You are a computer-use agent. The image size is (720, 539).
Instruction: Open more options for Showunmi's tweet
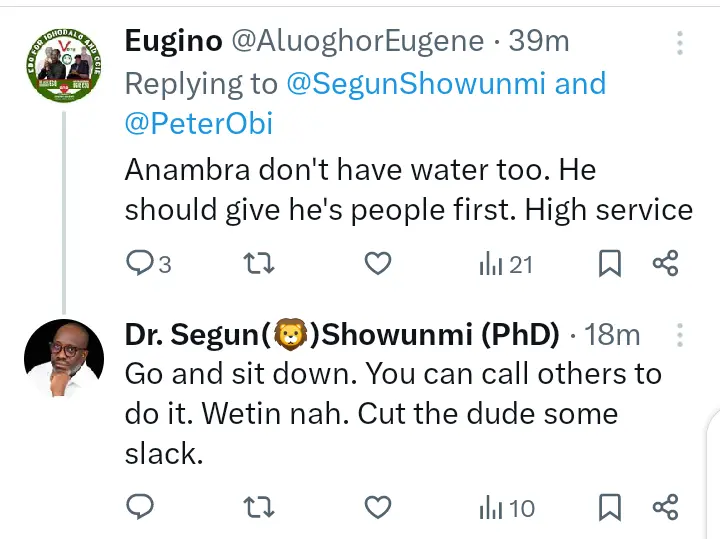(x=680, y=335)
